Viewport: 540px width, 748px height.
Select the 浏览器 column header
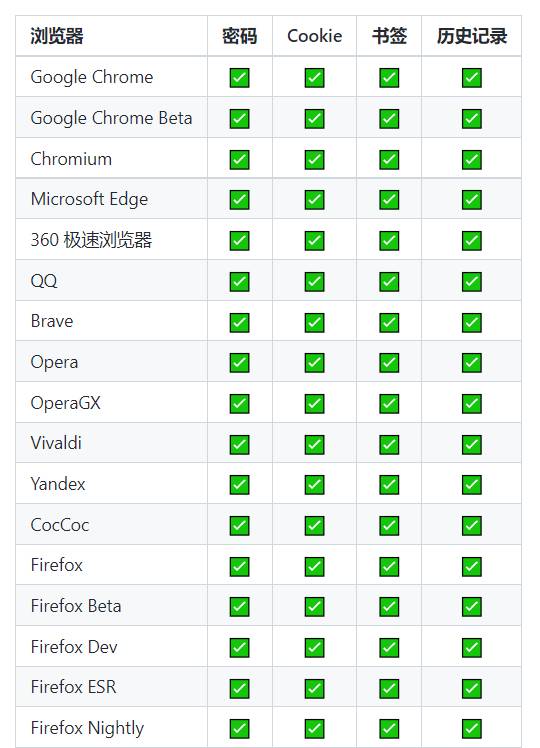click(x=57, y=36)
